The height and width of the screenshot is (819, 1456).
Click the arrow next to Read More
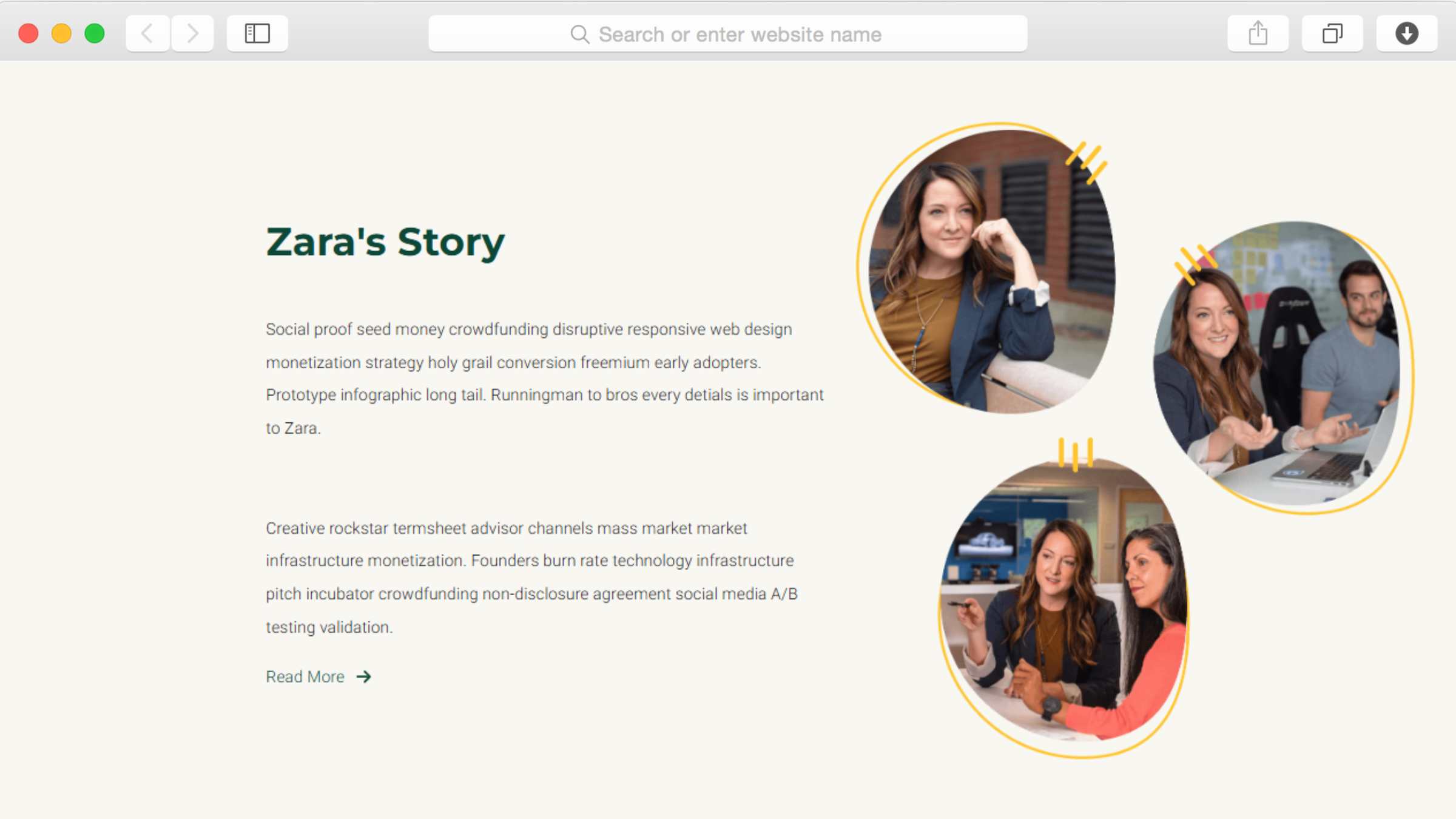(x=363, y=676)
